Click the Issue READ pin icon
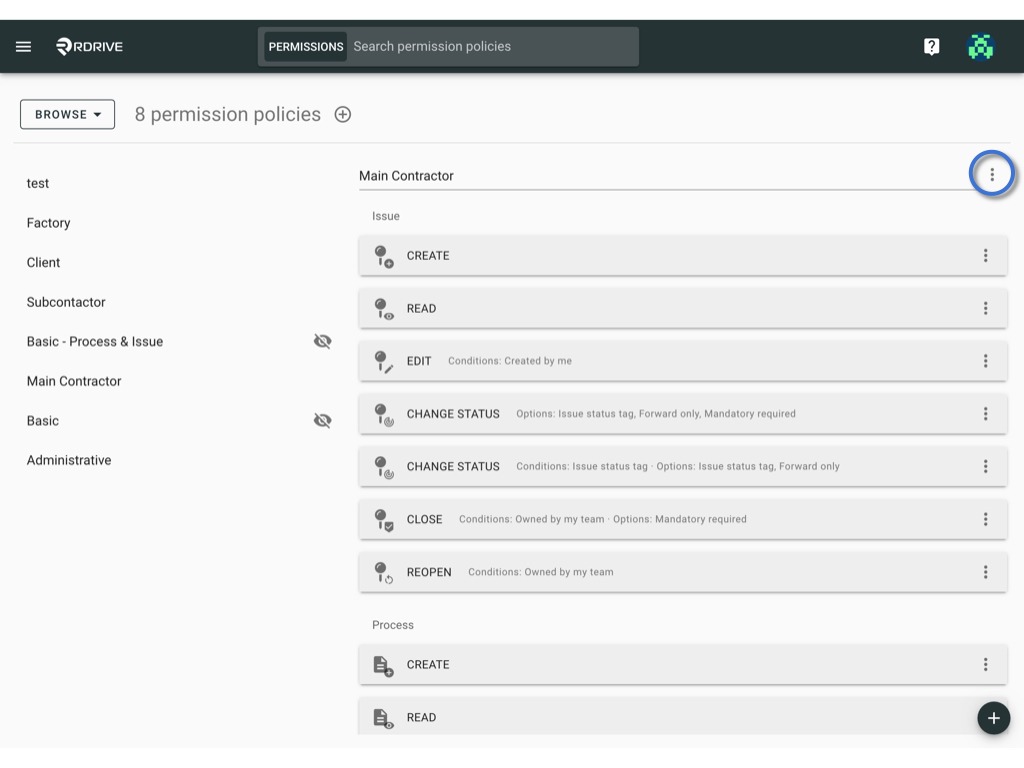Viewport: 1024px width, 768px height. coord(383,309)
